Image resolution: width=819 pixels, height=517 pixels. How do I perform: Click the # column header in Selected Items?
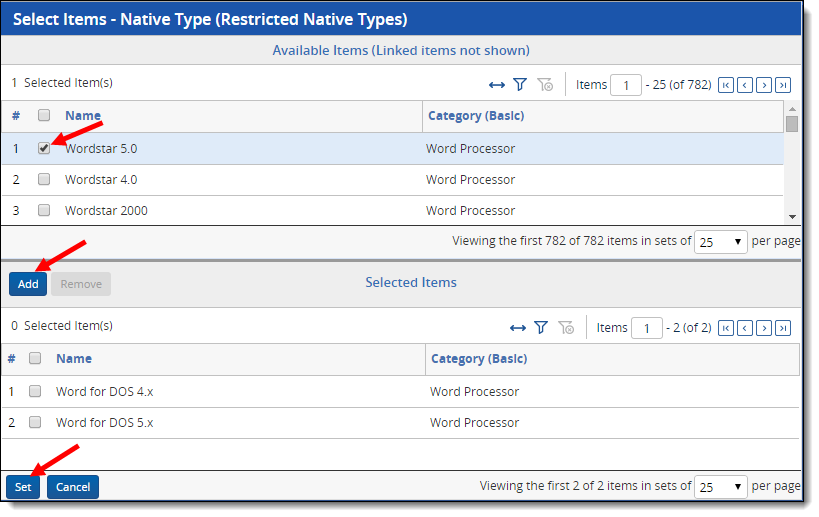tap(11, 359)
